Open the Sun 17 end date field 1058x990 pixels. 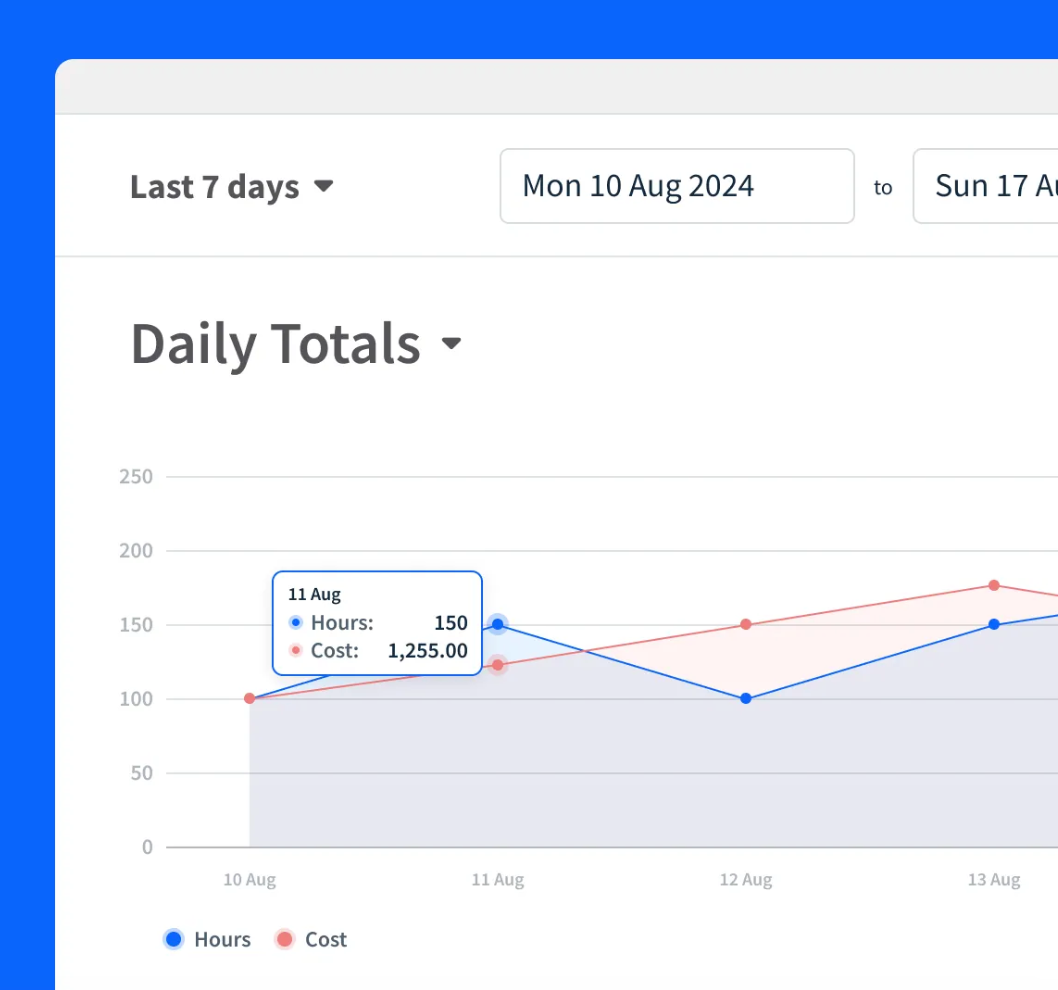pyautogui.click(x=985, y=186)
